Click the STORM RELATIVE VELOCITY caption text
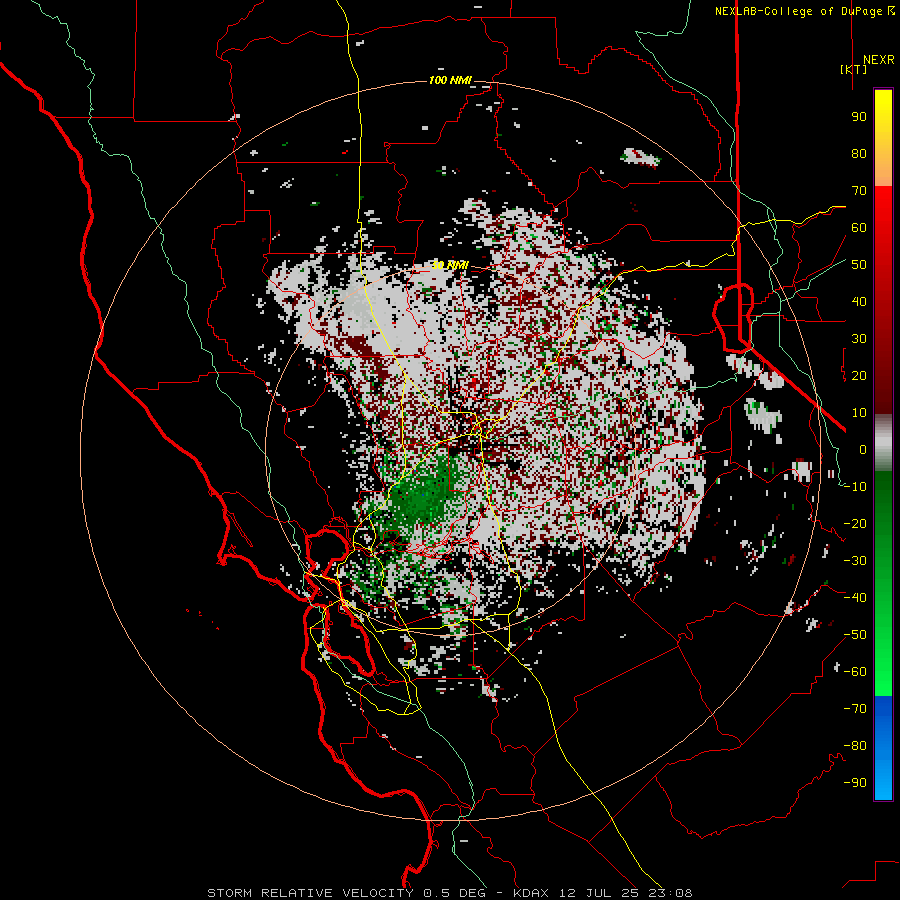This screenshot has height=900, width=900. coord(310,893)
